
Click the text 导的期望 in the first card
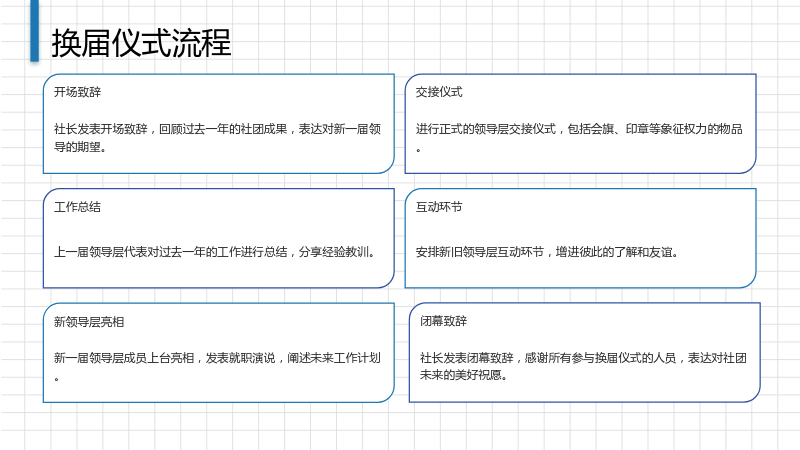click(x=77, y=147)
